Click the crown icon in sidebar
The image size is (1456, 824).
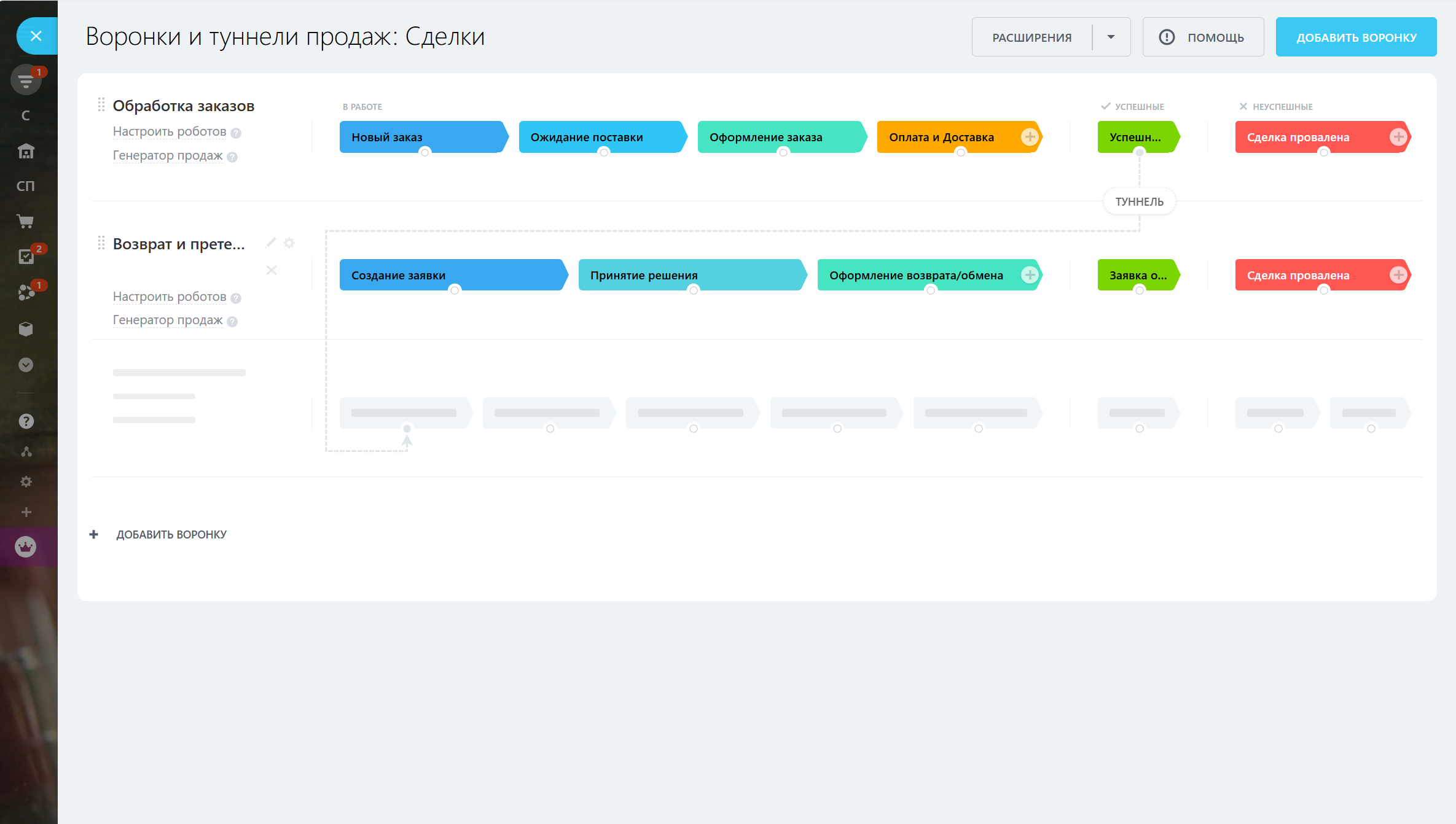pyautogui.click(x=26, y=546)
